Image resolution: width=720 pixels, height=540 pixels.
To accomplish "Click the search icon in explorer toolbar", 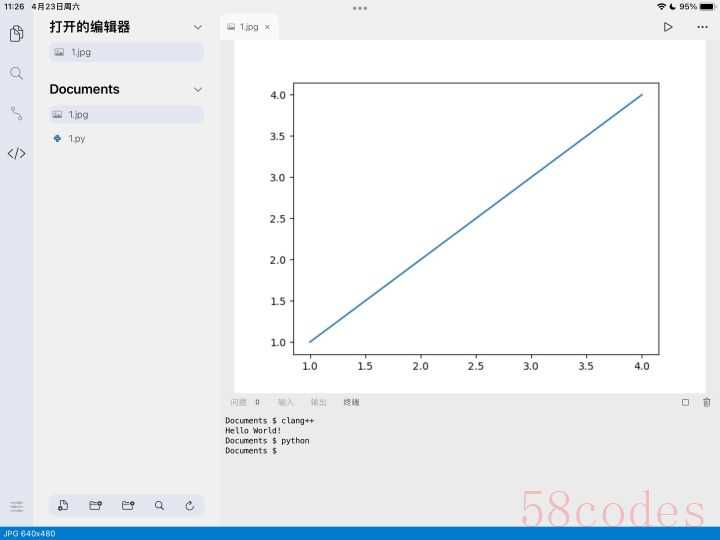I will (x=159, y=505).
